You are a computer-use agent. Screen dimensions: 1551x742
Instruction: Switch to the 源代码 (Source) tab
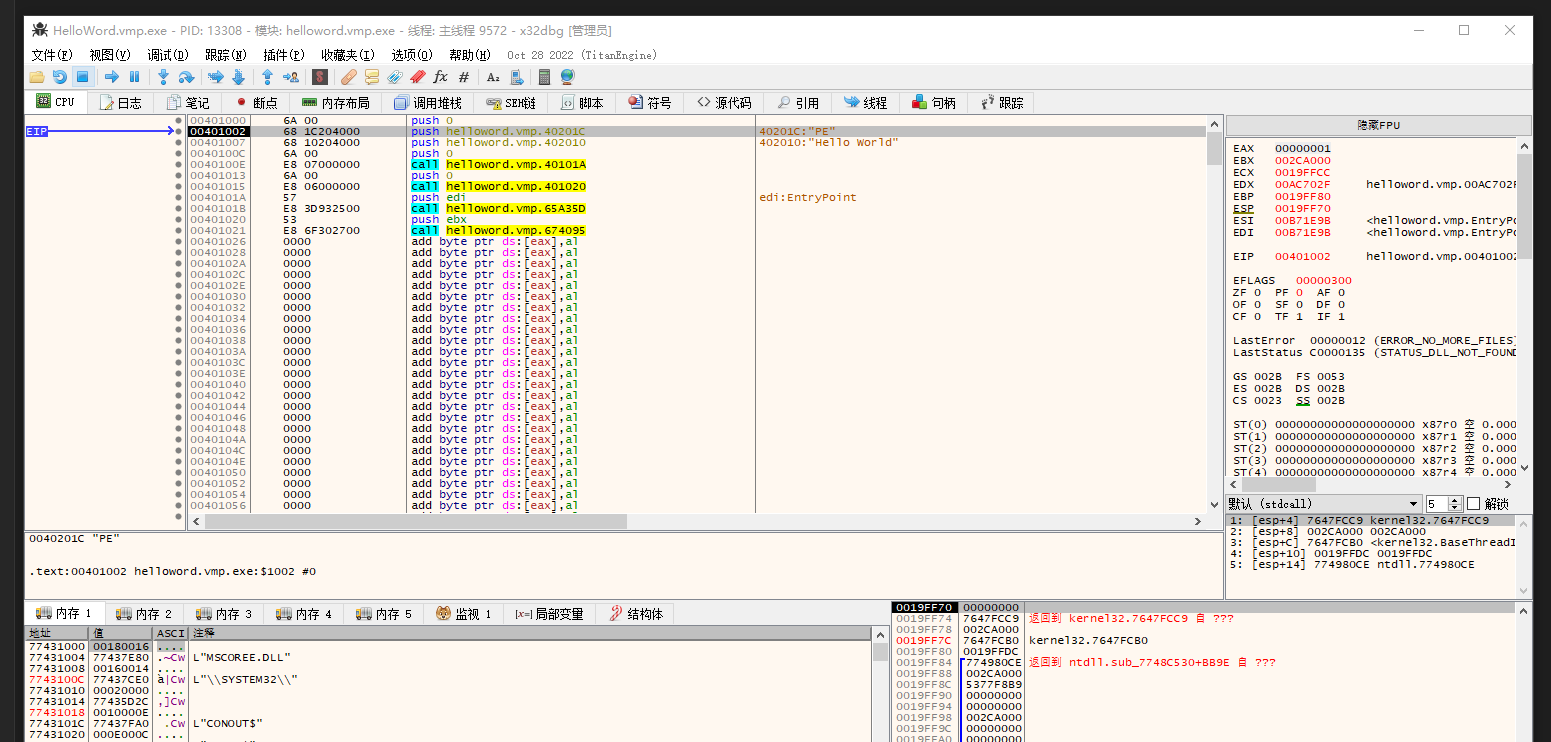coord(724,102)
